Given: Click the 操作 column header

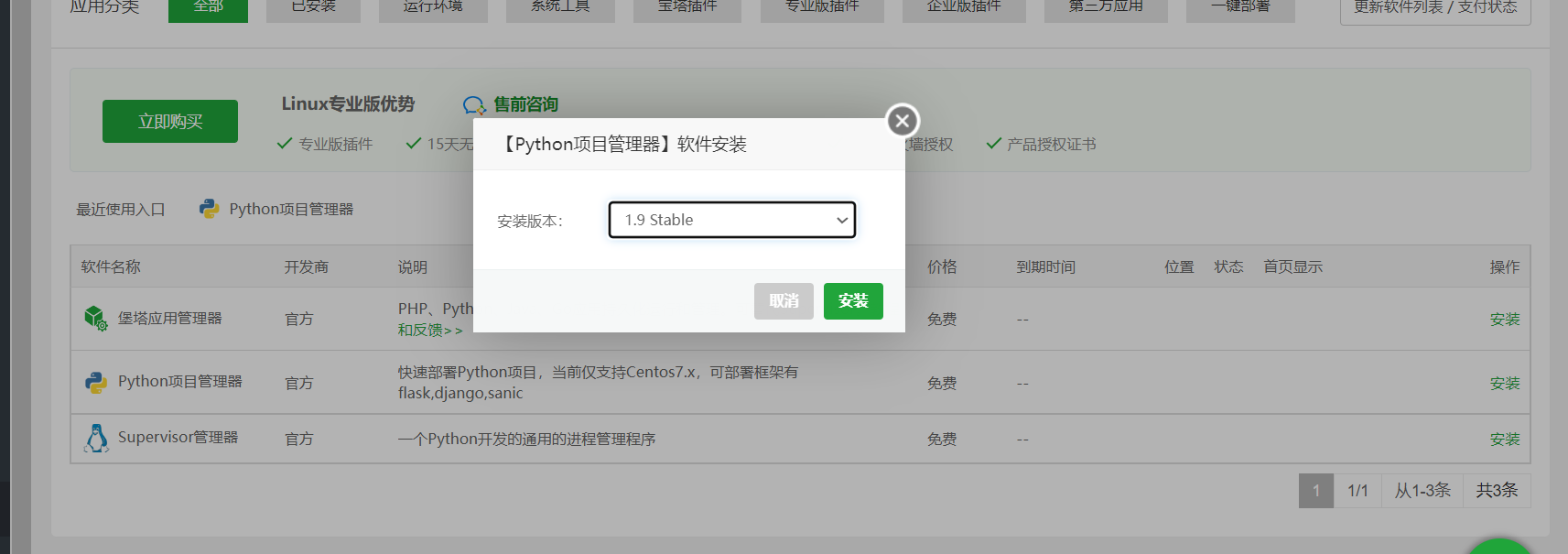Looking at the screenshot, I should click(1505, 266).
